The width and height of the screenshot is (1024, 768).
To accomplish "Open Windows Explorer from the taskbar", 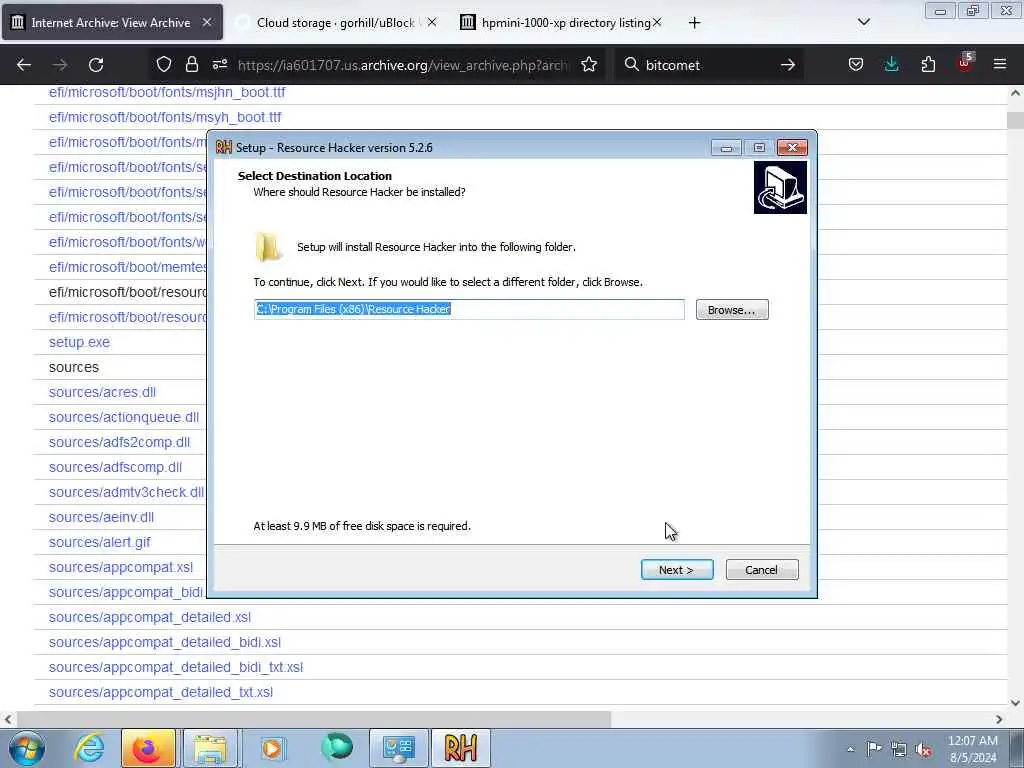I will 210,748.
